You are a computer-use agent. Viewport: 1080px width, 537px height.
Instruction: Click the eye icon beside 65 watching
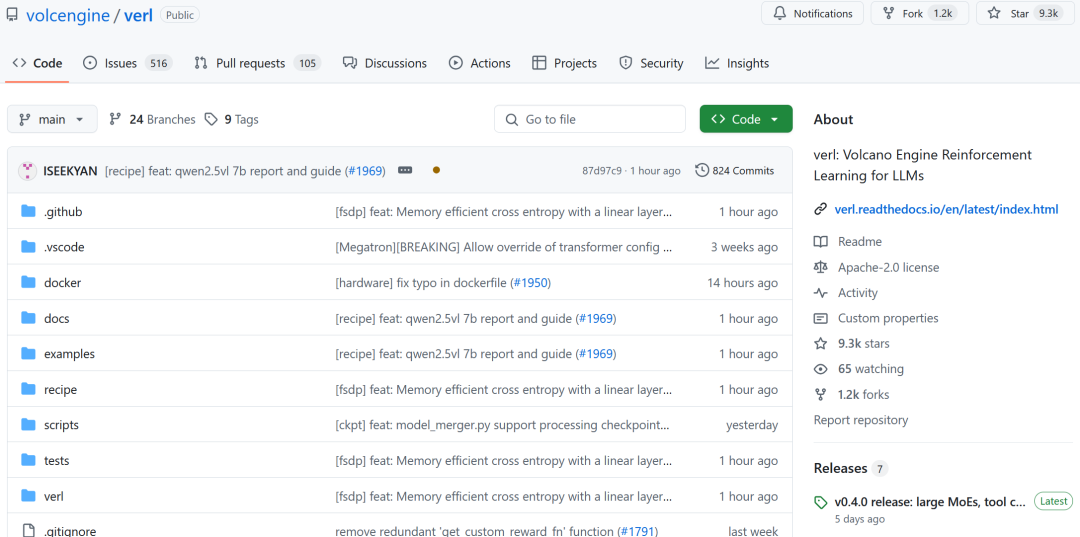coord(820,369)
